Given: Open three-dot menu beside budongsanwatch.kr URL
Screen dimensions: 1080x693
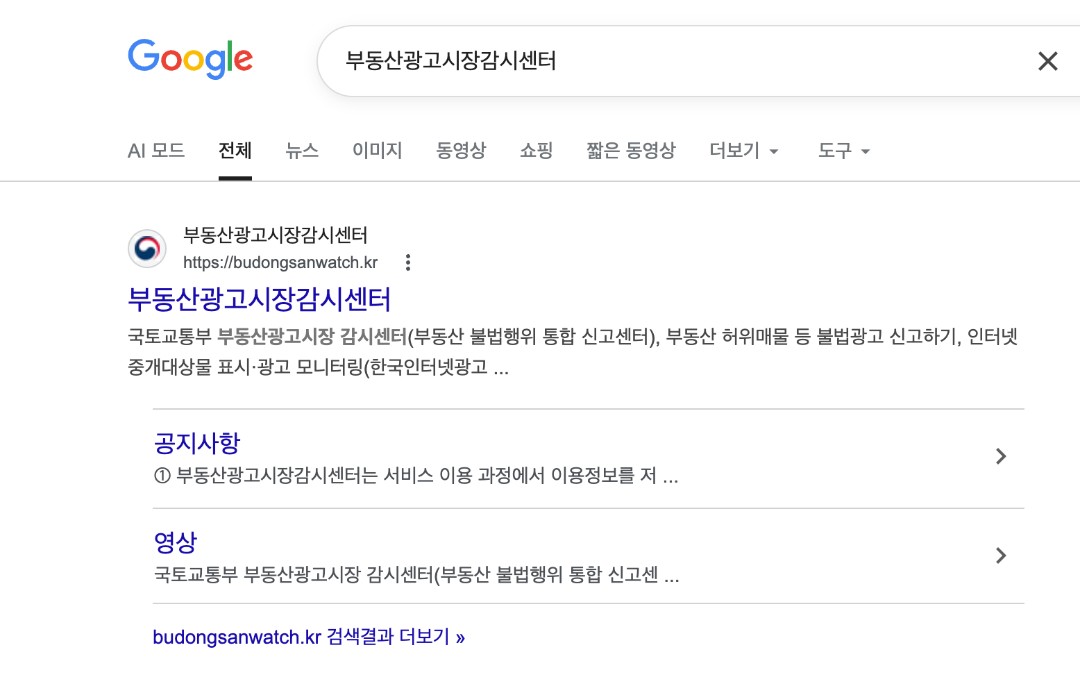Looking at the screenshot, I should (408, 262).
